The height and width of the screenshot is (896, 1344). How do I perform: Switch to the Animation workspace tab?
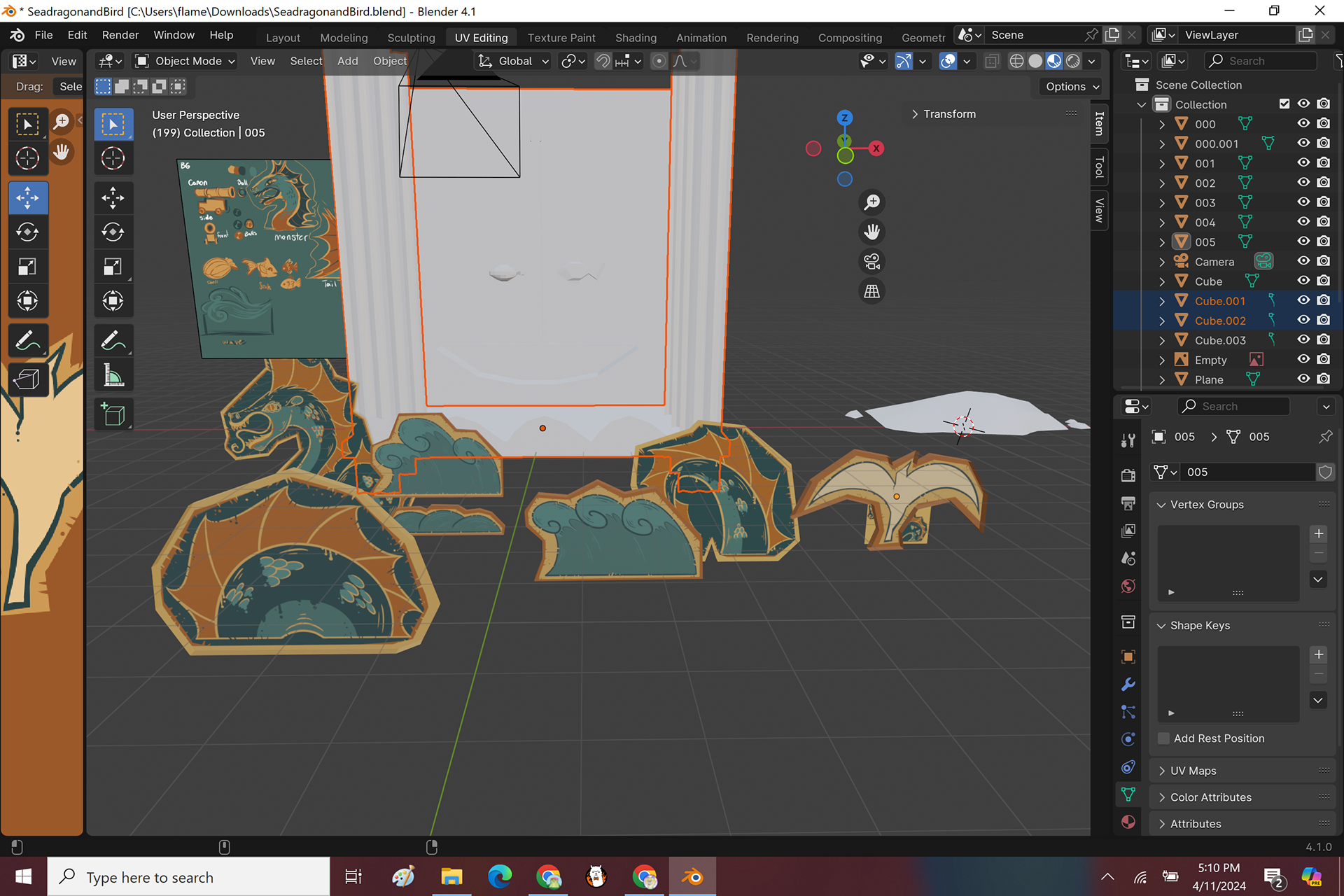tap(701, 38)
